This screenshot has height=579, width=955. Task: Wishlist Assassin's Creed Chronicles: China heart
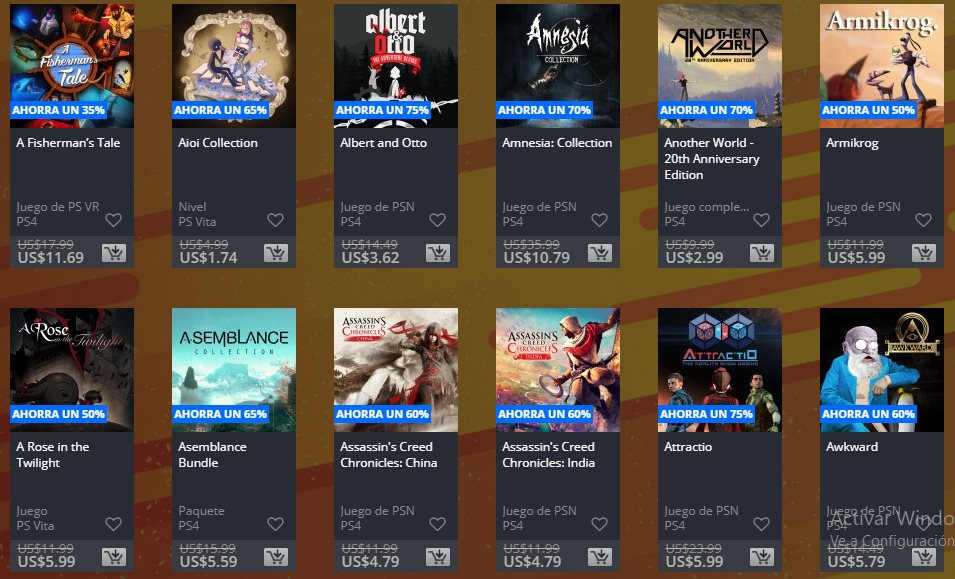[437, 524]
